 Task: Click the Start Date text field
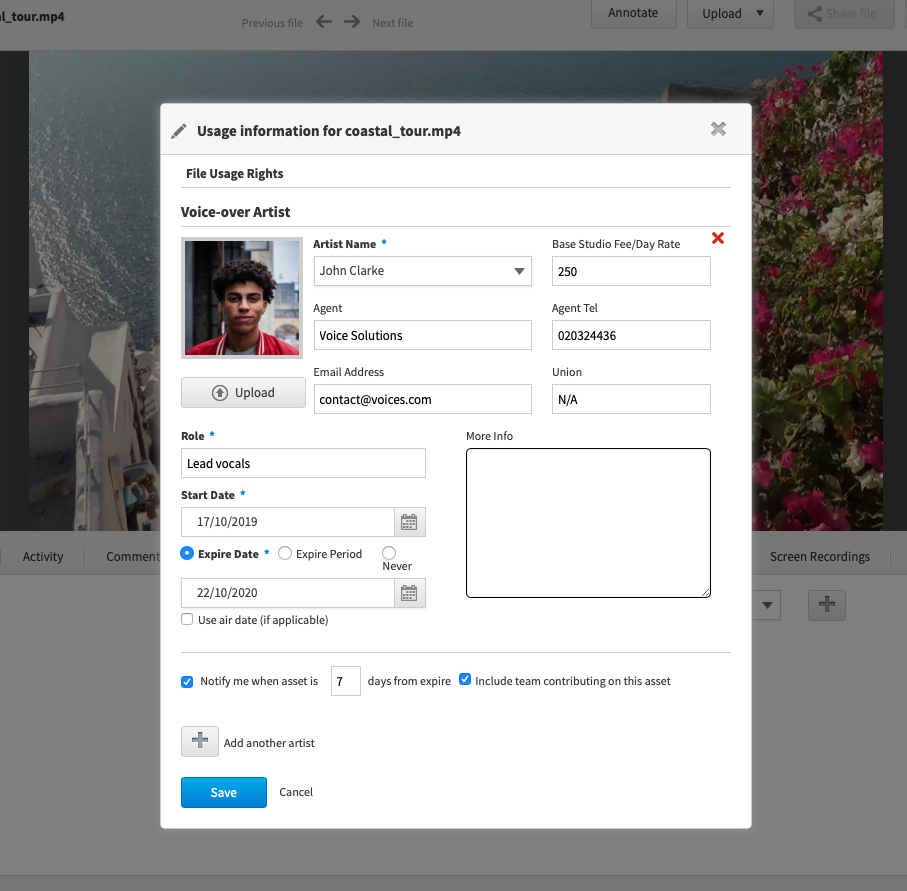pos(288,522)
